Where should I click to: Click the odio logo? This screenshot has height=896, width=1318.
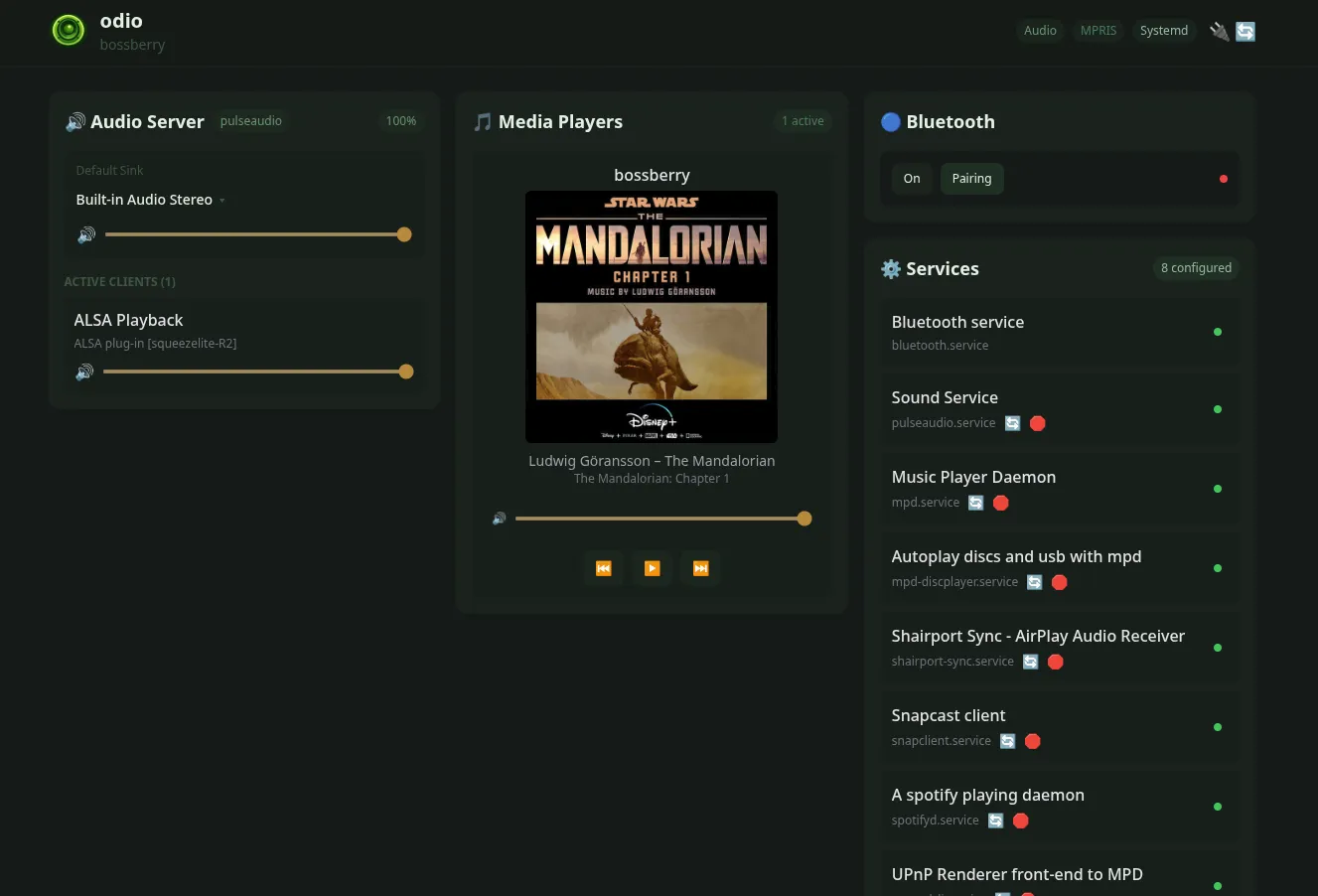tap(68, 30)
